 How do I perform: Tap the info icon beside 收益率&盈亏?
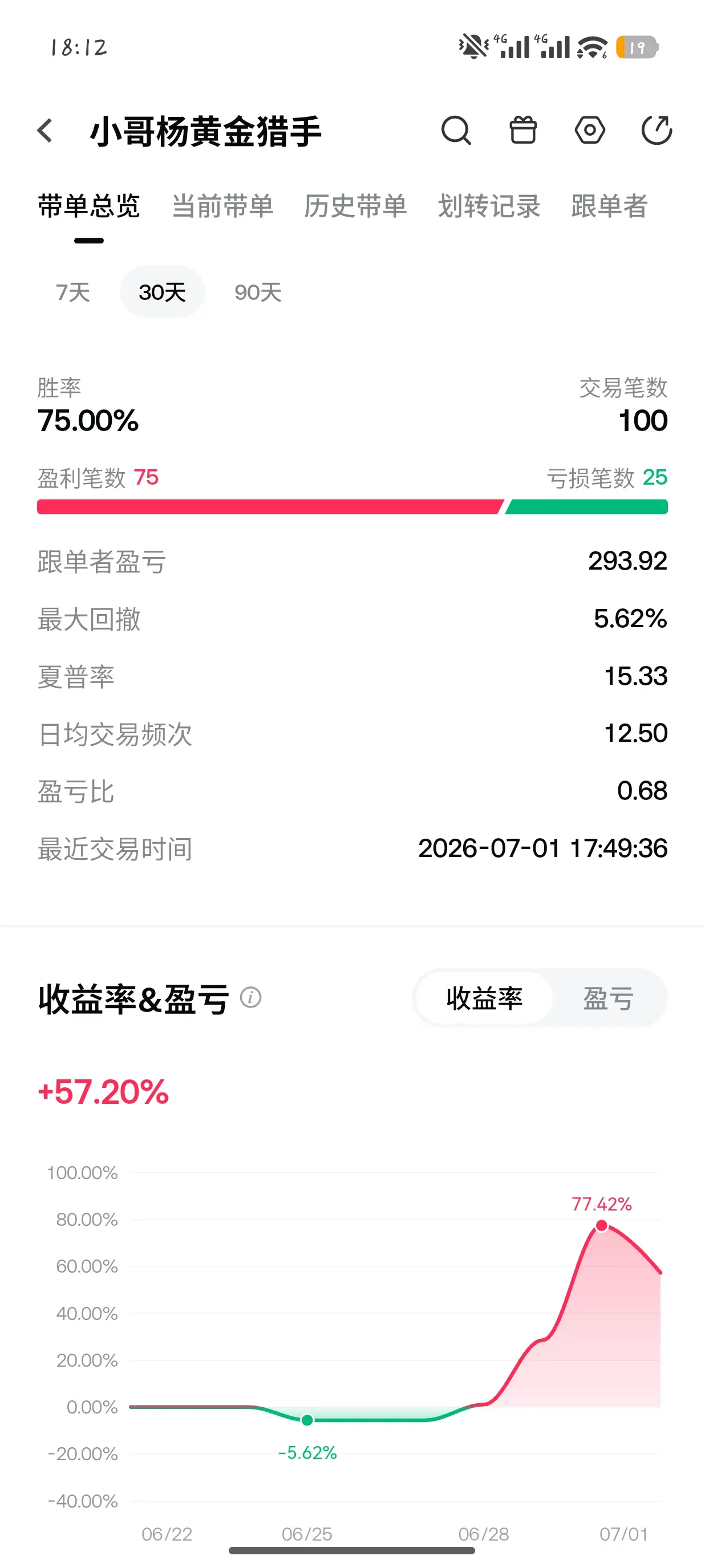click(251, 998)
